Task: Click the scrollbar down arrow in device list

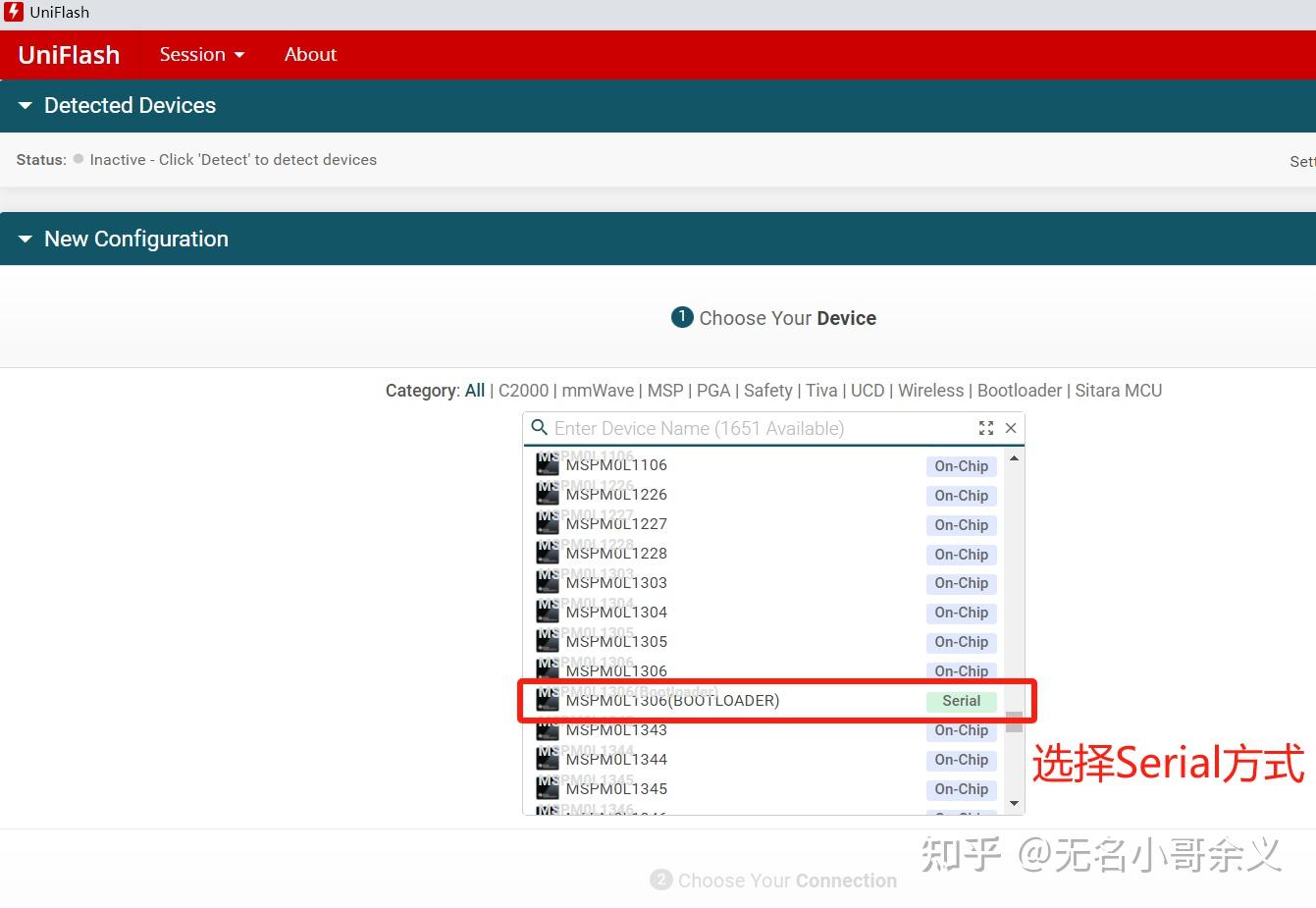Action: click(1014, 804)
